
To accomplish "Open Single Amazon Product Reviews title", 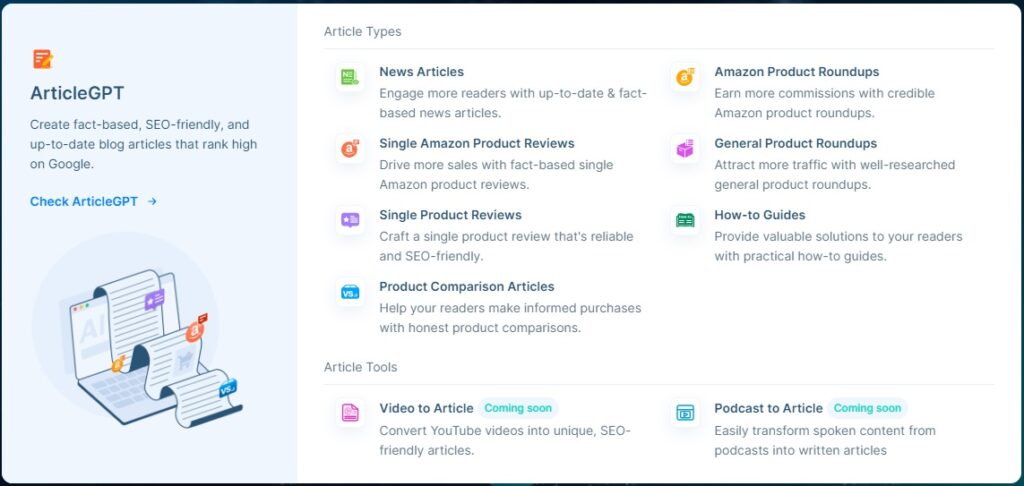I will click(x=477, y=143).
